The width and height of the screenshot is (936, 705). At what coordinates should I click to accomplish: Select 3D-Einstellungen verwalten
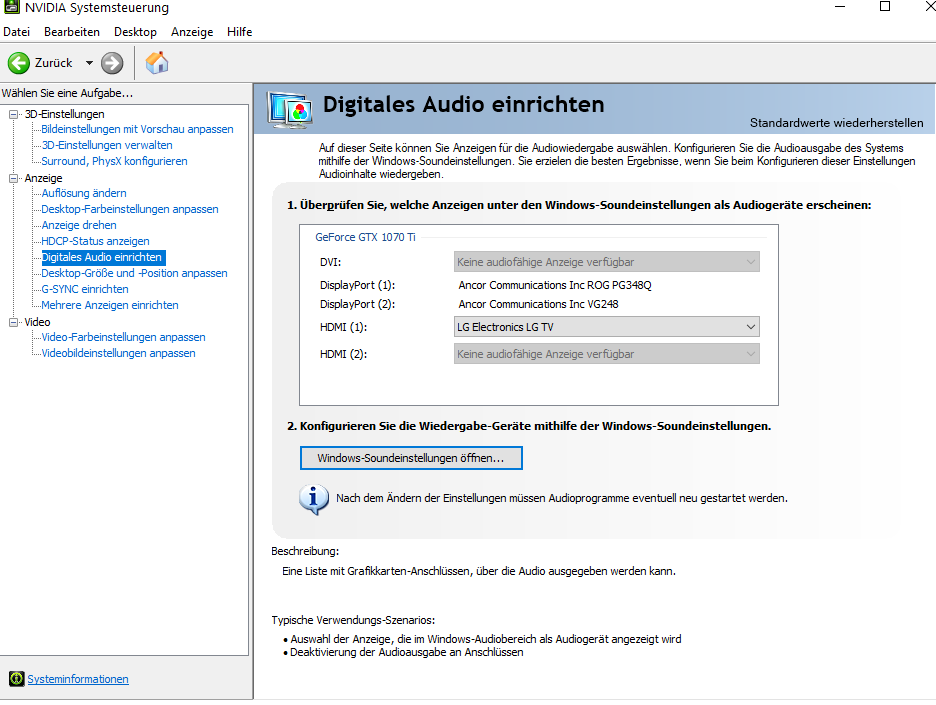click(x=107, y=145)
